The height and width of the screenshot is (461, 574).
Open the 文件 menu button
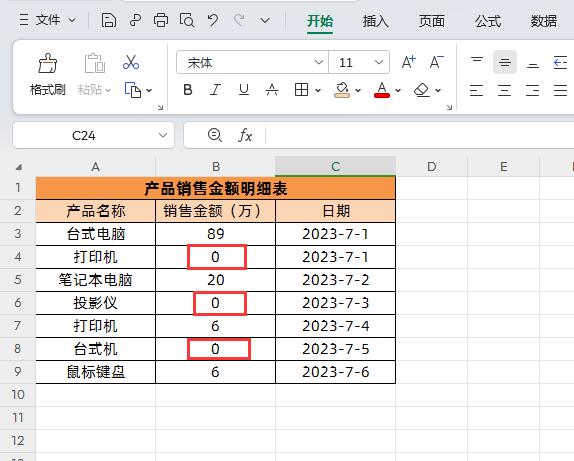pos(48,20)
